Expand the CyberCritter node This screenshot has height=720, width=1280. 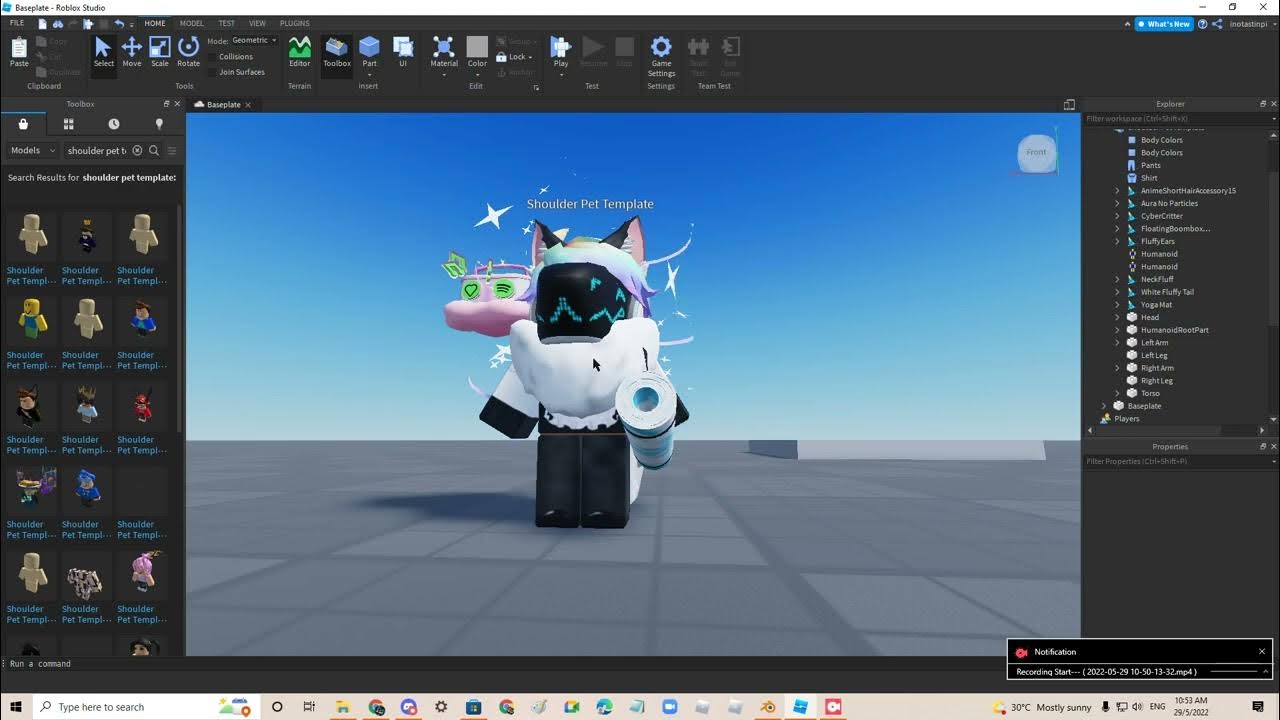pos(1118,216)
